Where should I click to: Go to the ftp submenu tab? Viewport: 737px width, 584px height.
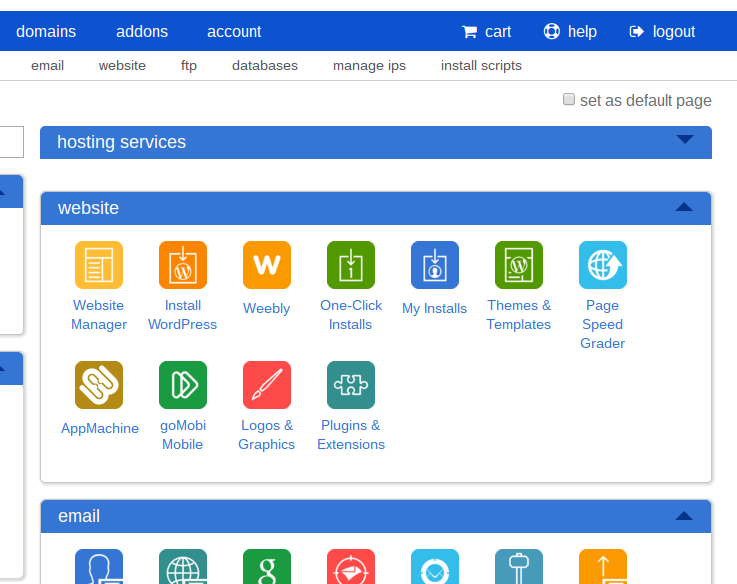(x=189, y=65)
